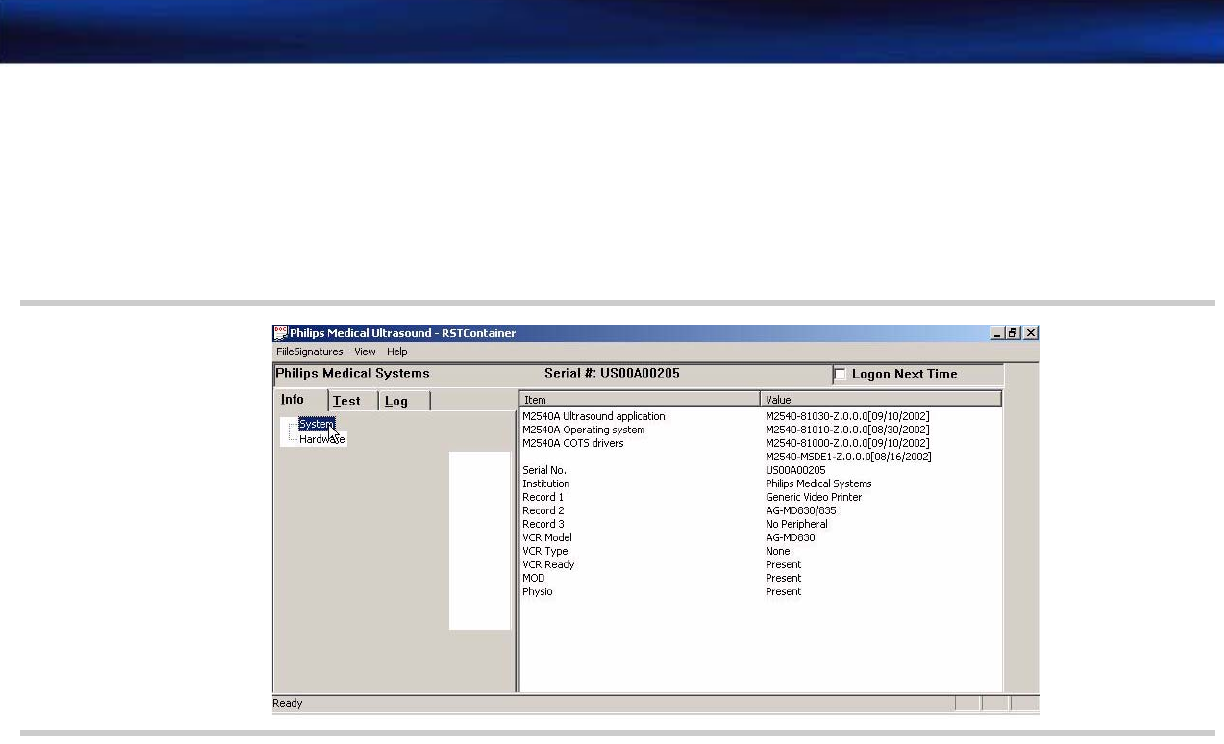Select the Physio item

(x=537, y=592)
